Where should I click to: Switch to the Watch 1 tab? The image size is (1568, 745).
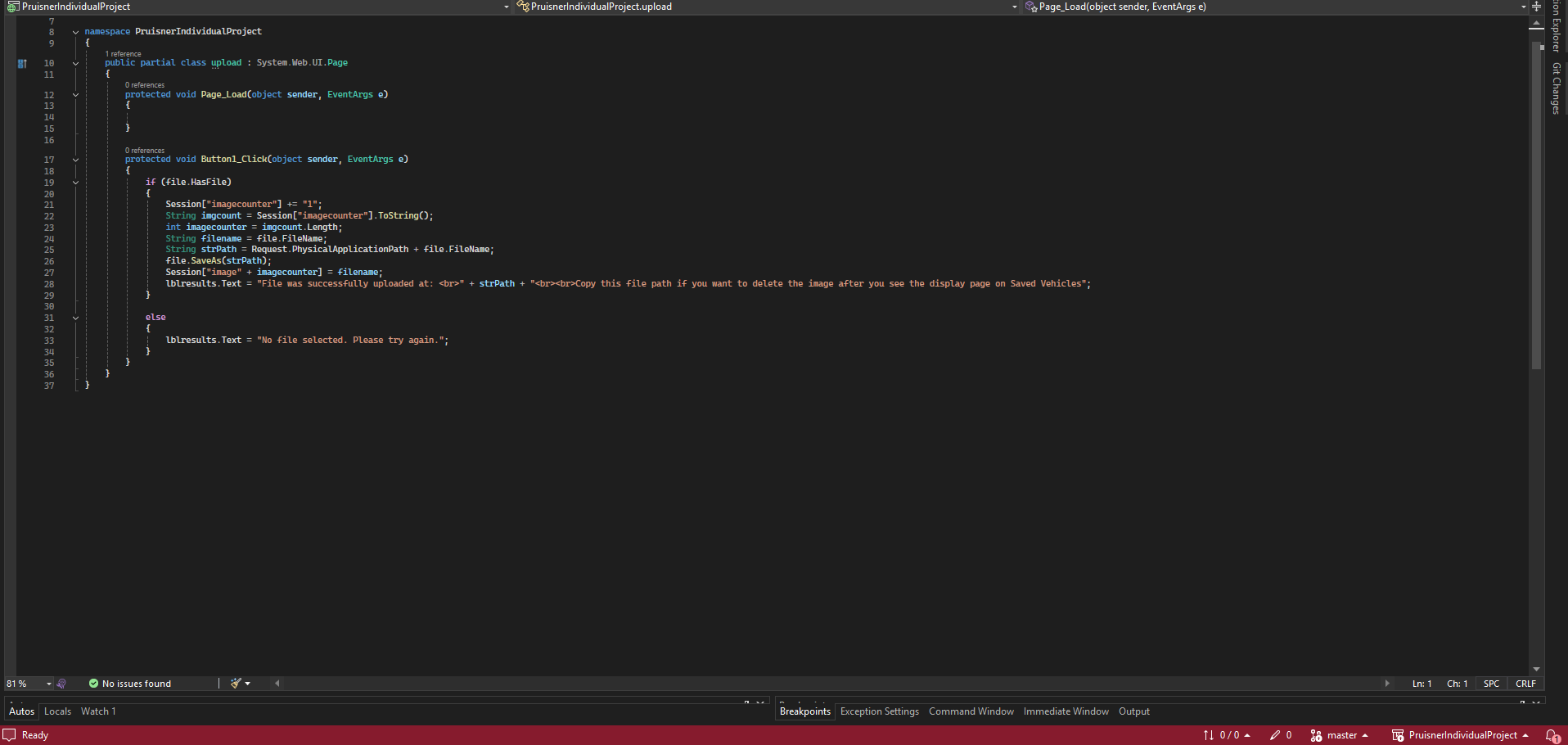[98, 711]
